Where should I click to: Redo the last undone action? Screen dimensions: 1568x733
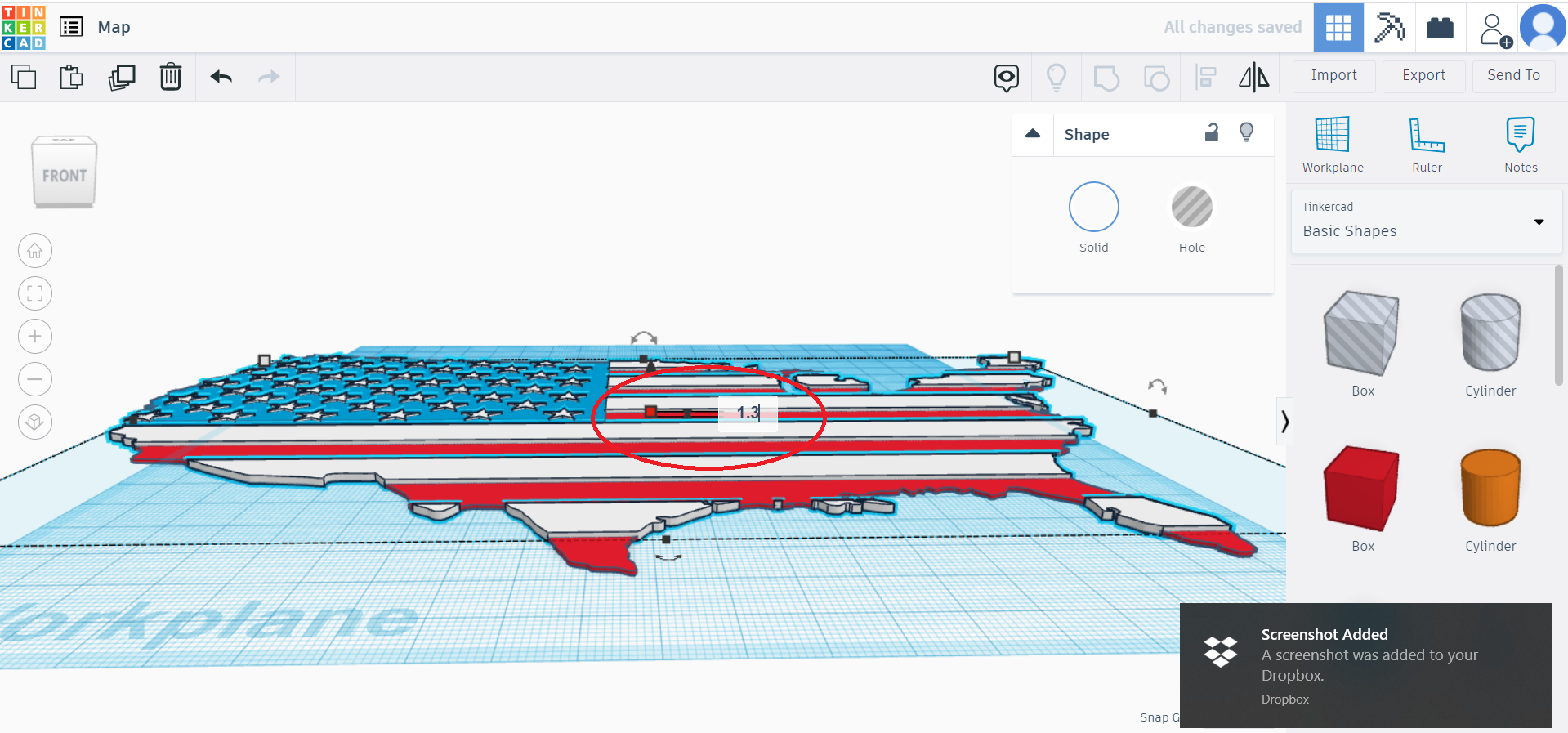tap(269, 77)
